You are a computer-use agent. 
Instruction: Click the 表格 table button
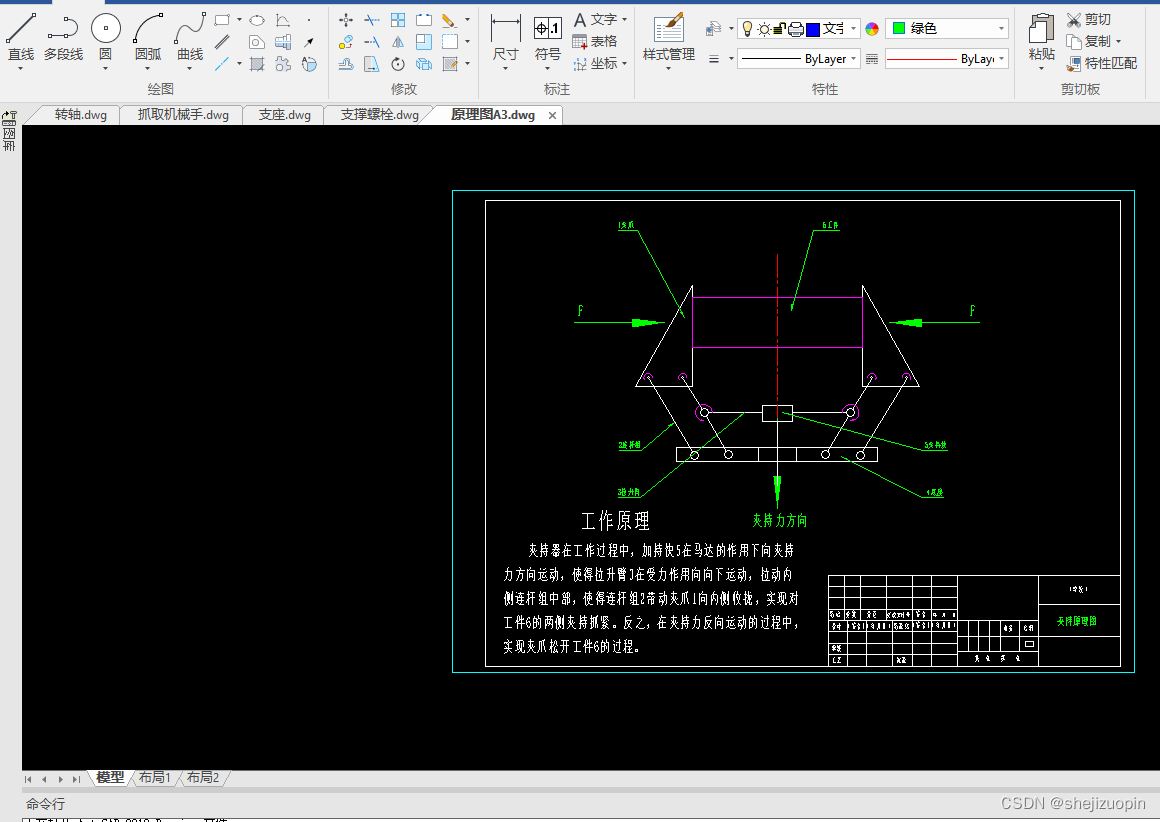[595, 41]
